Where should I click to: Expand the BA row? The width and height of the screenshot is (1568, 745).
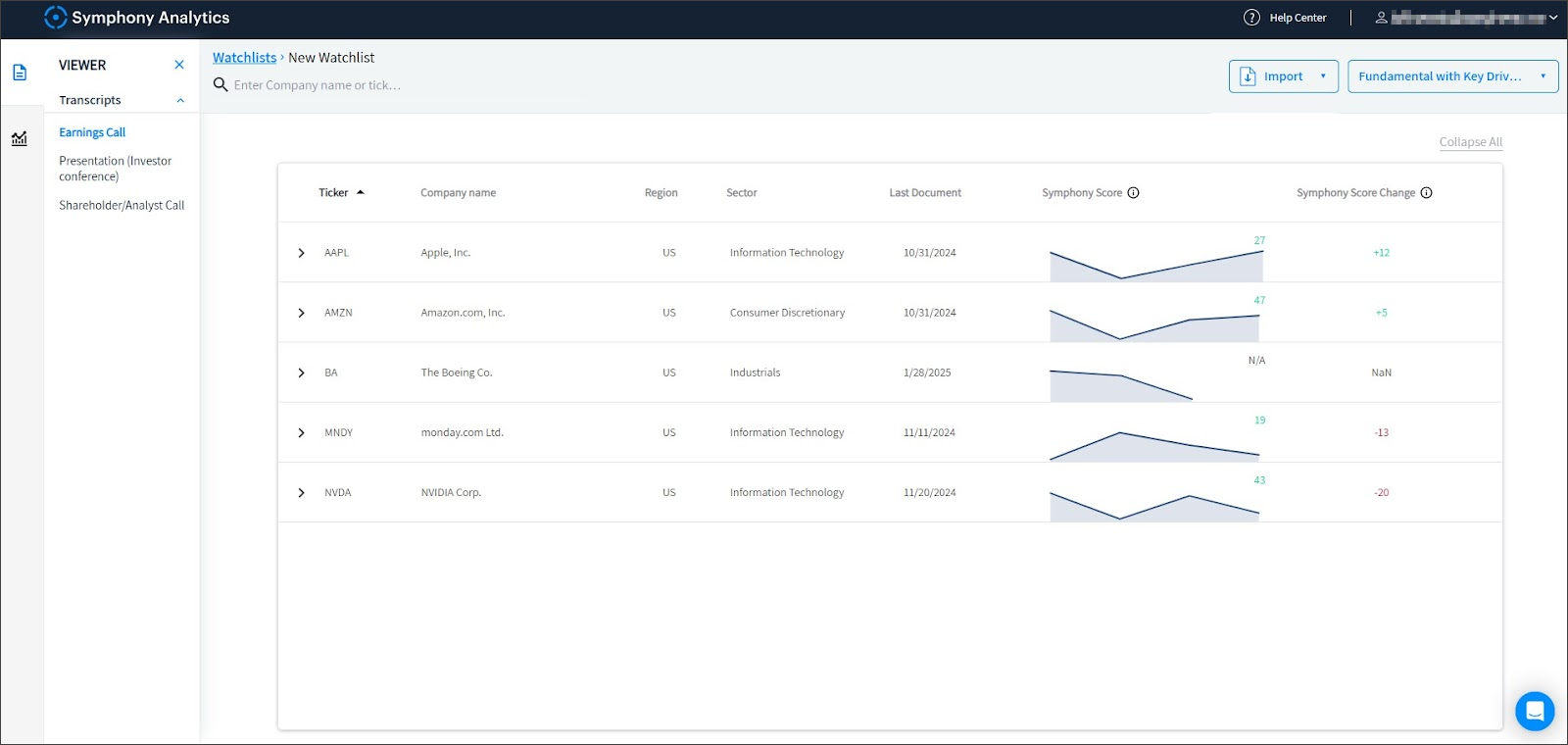(301, 372)
